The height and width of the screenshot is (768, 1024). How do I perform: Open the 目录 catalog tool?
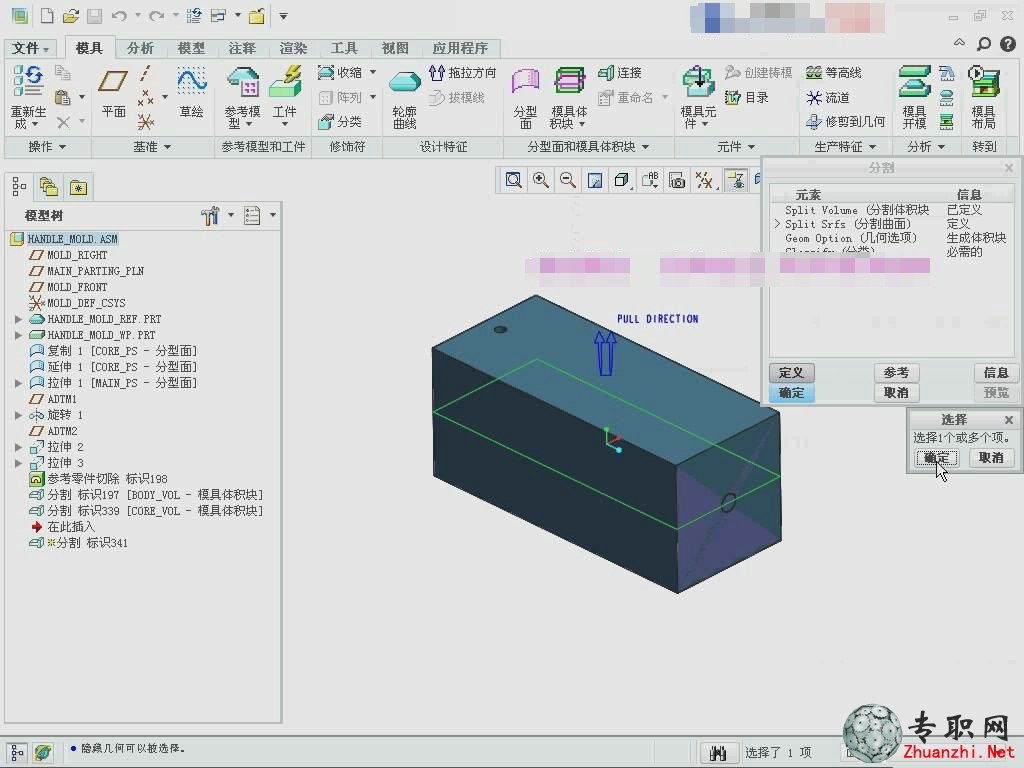point(746,97)
